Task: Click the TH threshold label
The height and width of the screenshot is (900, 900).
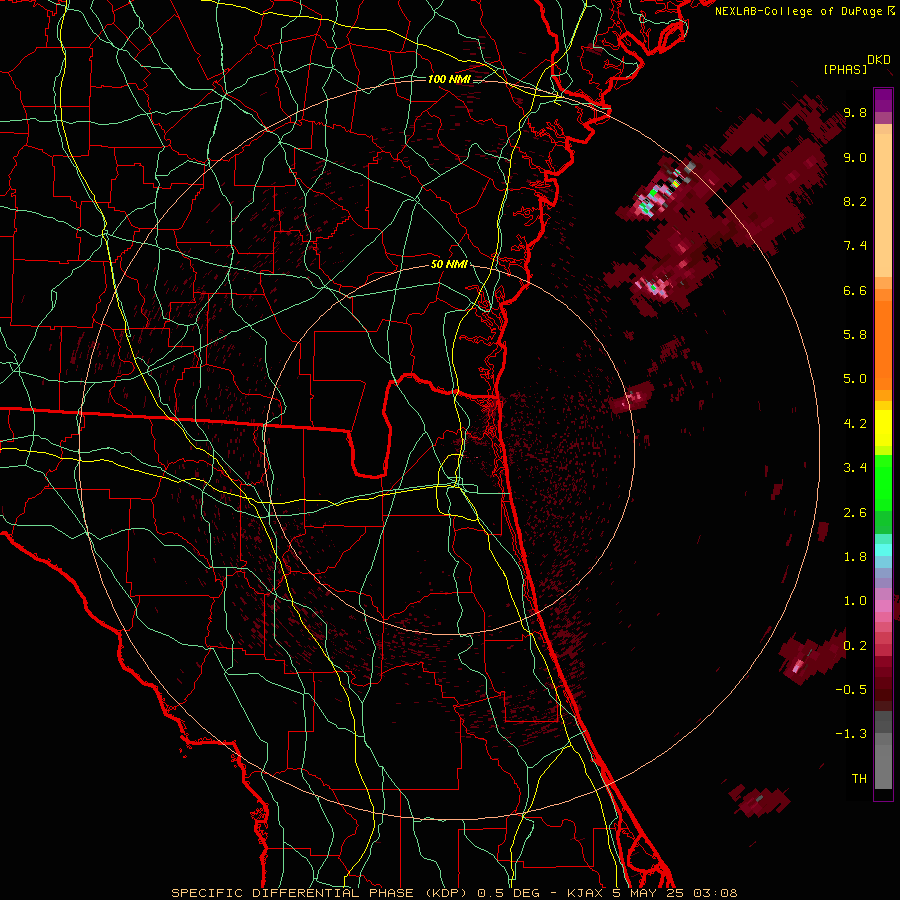Action: point(859,779)
